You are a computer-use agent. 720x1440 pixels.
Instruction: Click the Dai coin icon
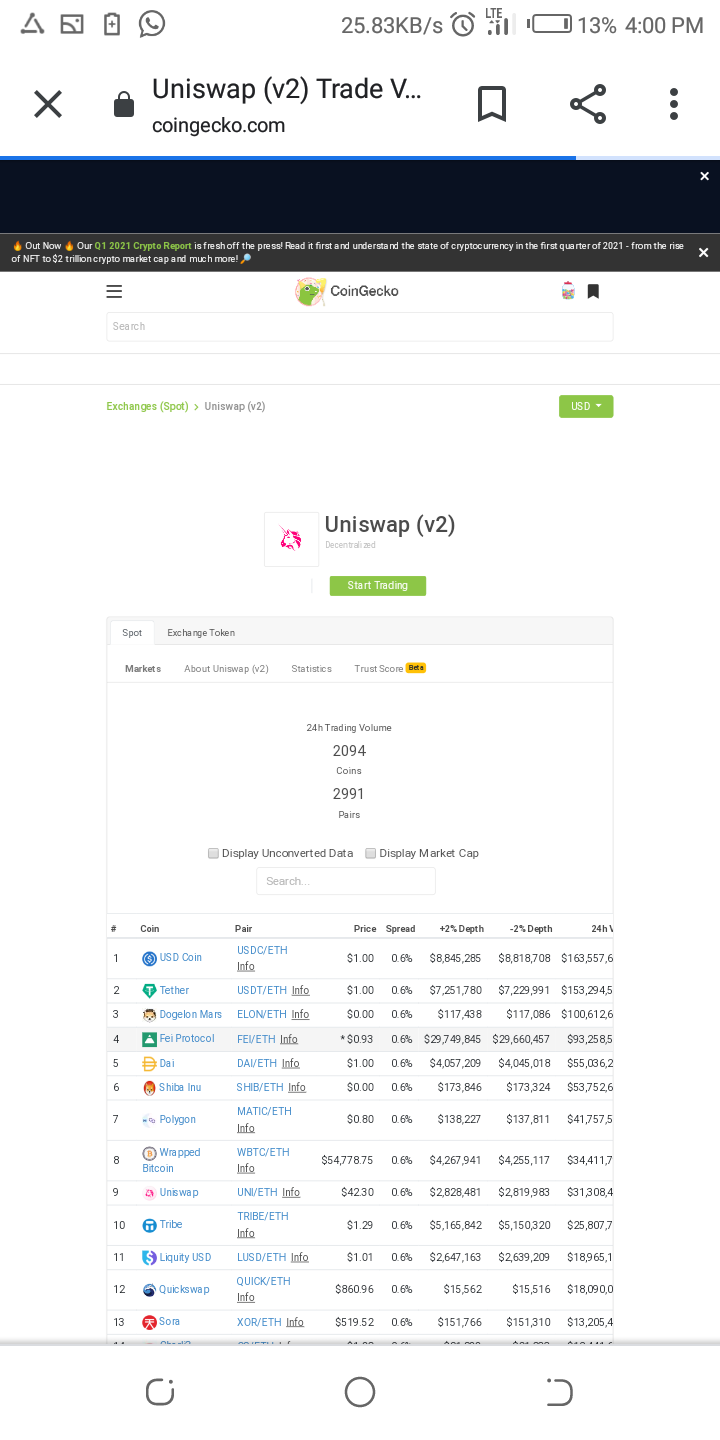tap(149, 1063)
